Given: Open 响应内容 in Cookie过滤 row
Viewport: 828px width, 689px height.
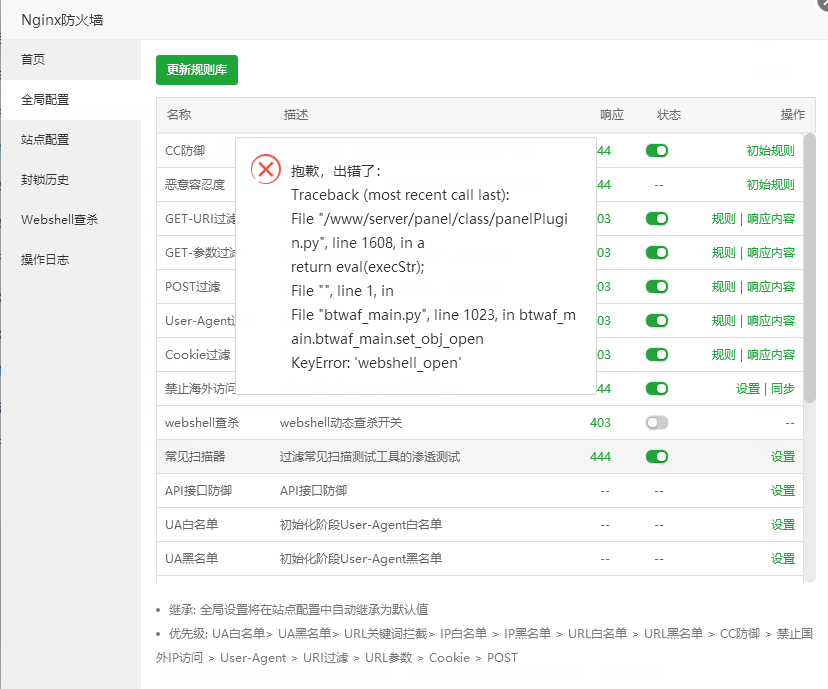Looking at the screenshot, I should (x=771, y=354).
